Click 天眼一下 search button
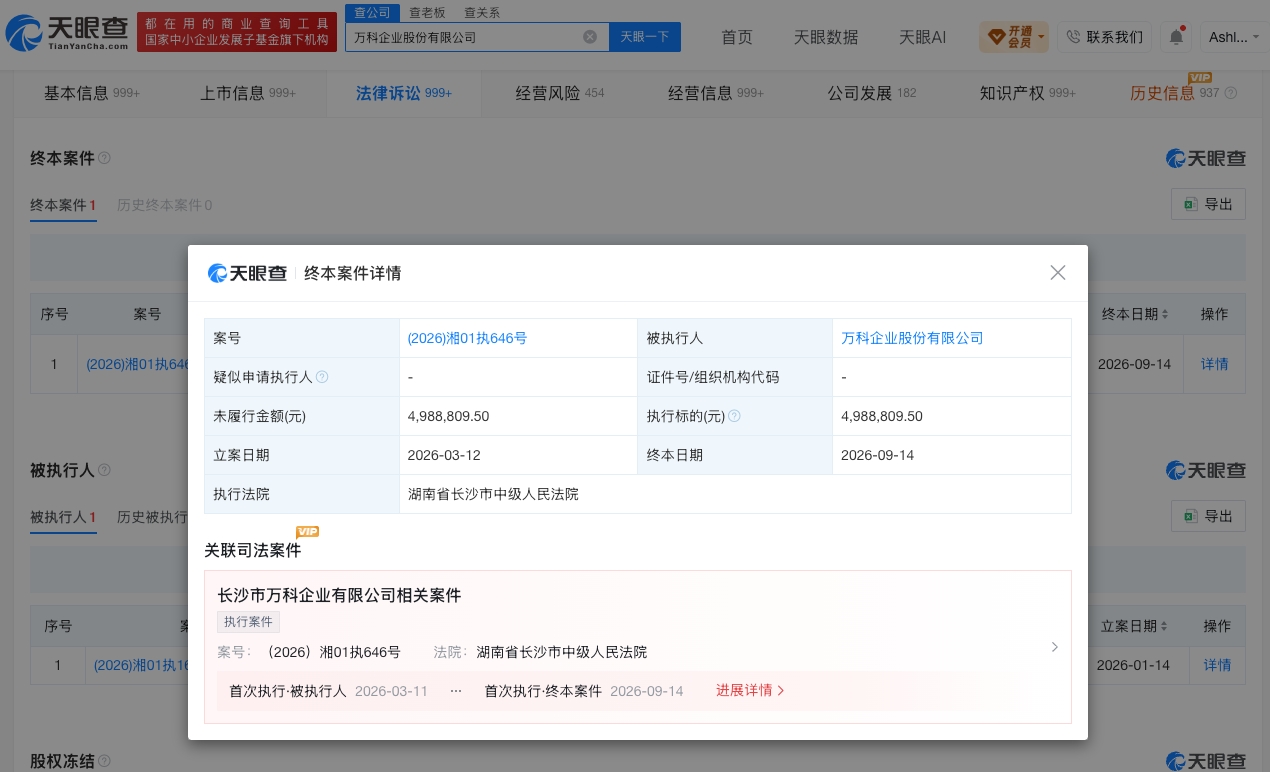 click(645, 37)
